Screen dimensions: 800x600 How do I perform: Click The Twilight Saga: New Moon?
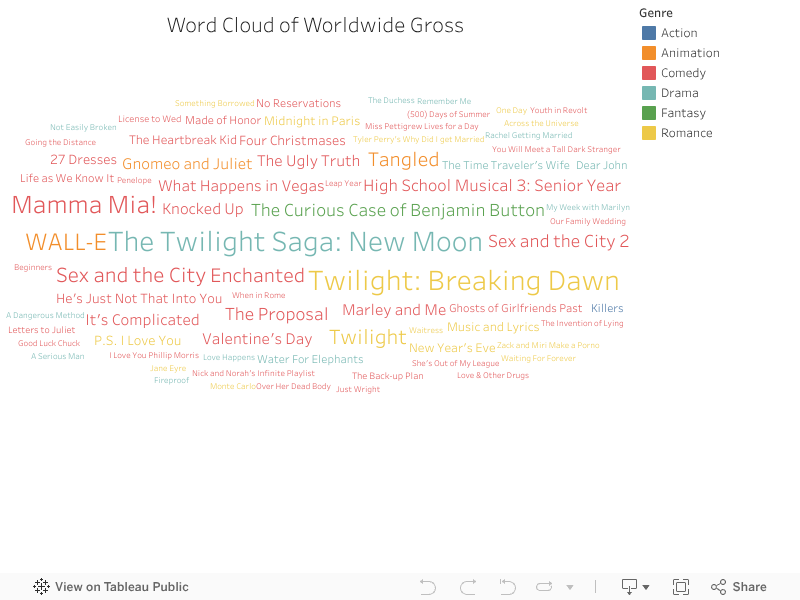click(x=295, y=242)
